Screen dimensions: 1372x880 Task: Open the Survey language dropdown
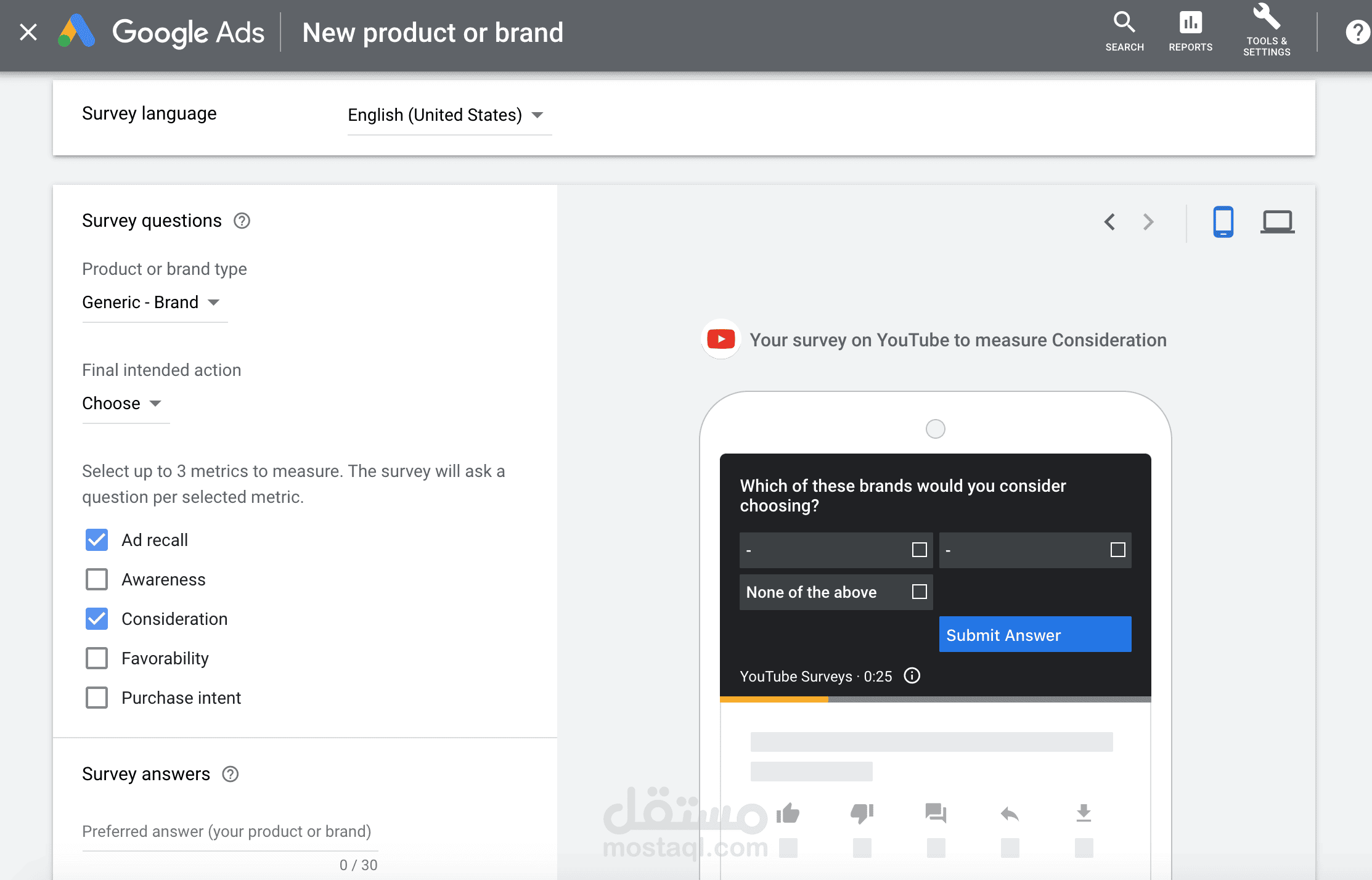coord(449,115)
